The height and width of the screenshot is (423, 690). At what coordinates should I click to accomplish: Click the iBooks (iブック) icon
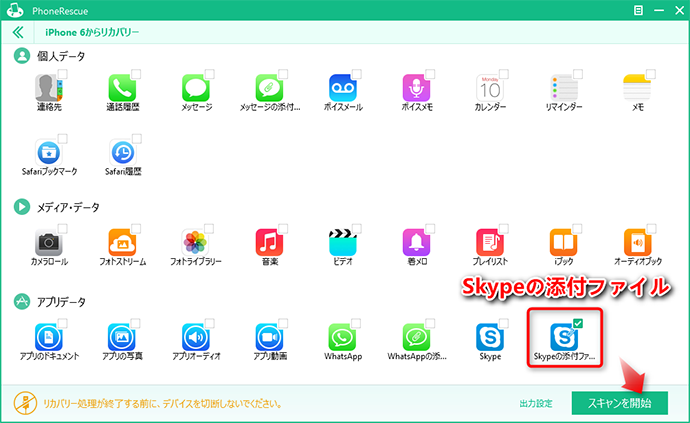[564, 242]
